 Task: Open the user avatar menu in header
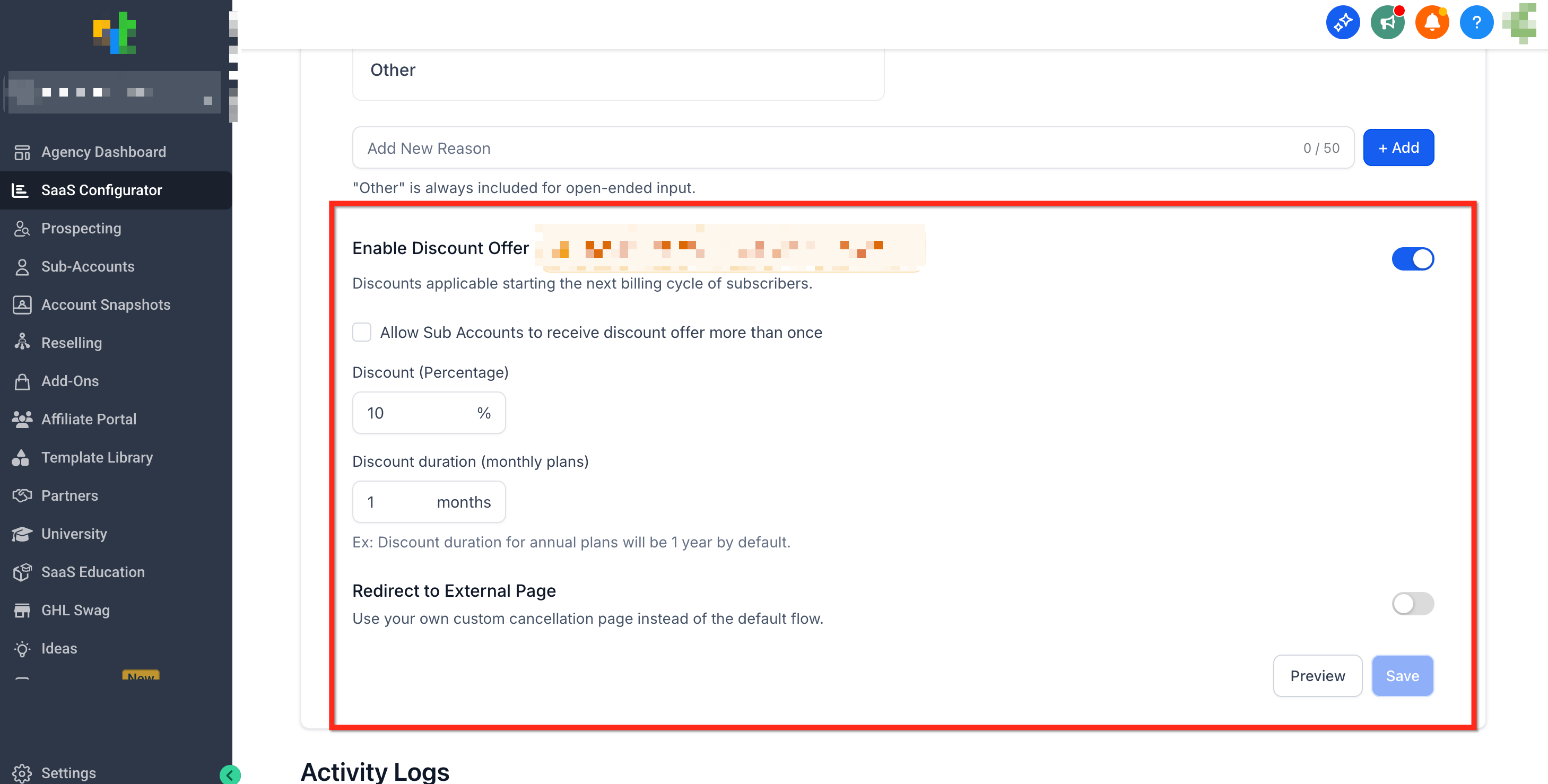(x=1520, y=23)
